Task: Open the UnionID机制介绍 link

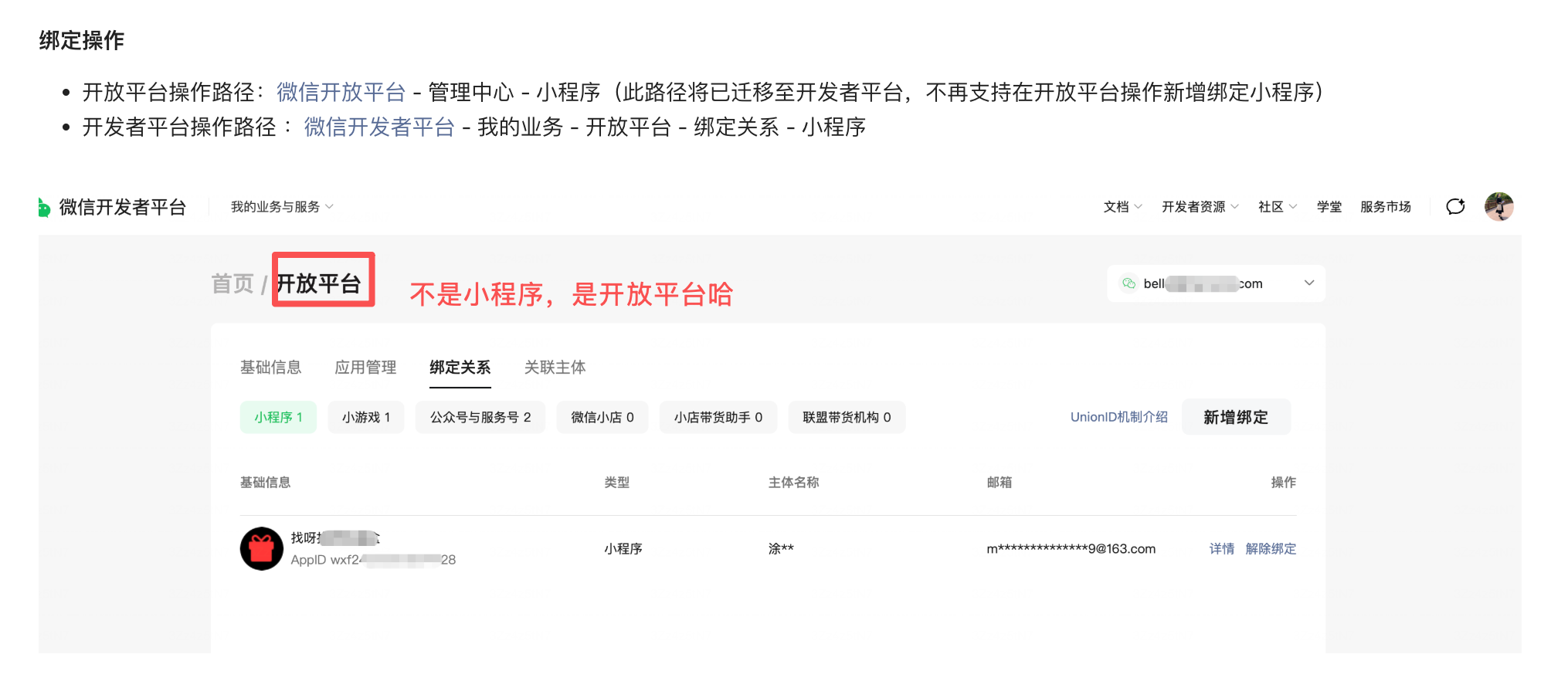Action: (1118, 417)
